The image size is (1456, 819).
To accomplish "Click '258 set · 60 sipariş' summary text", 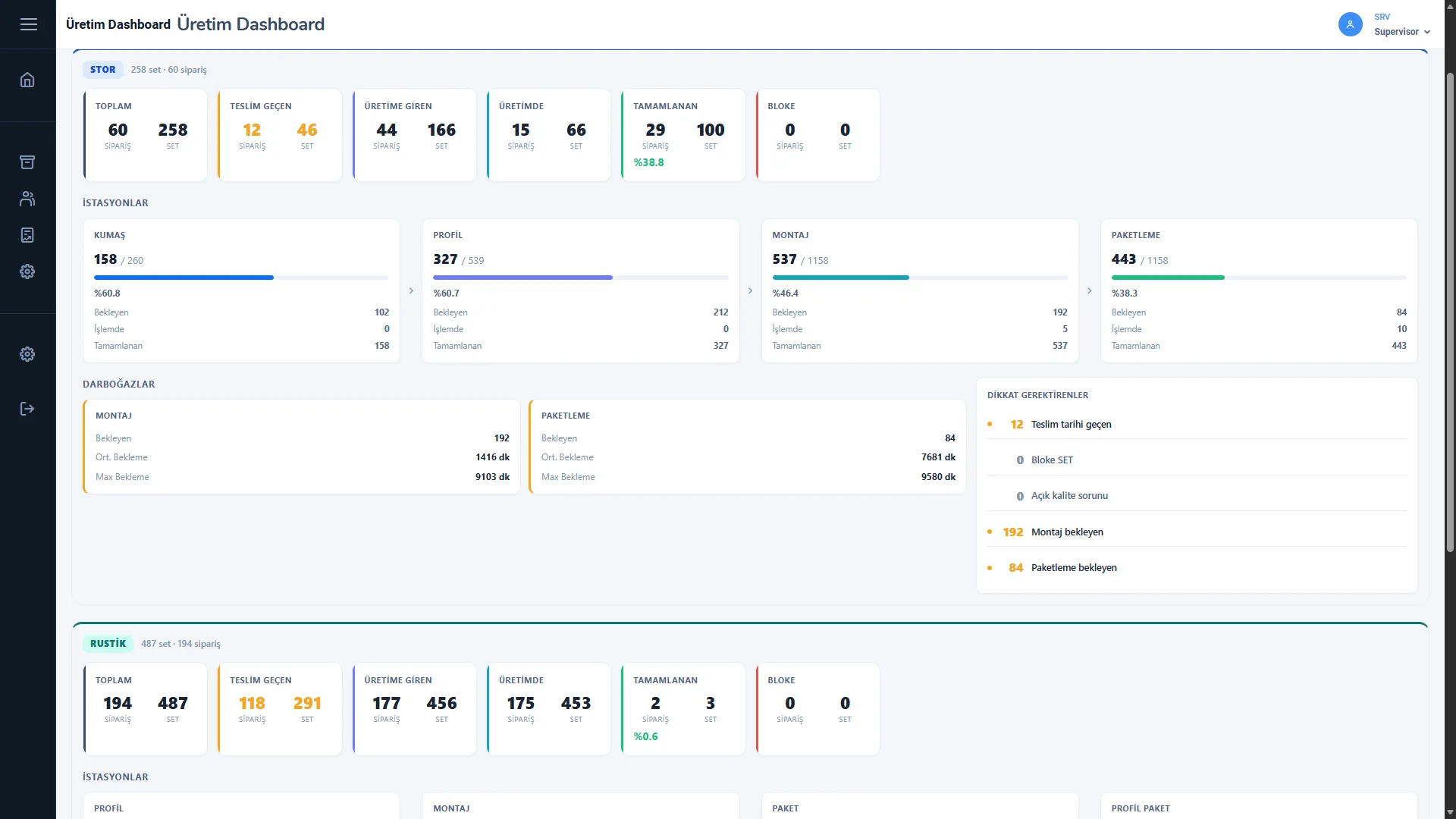I will [x=168, y=69].
